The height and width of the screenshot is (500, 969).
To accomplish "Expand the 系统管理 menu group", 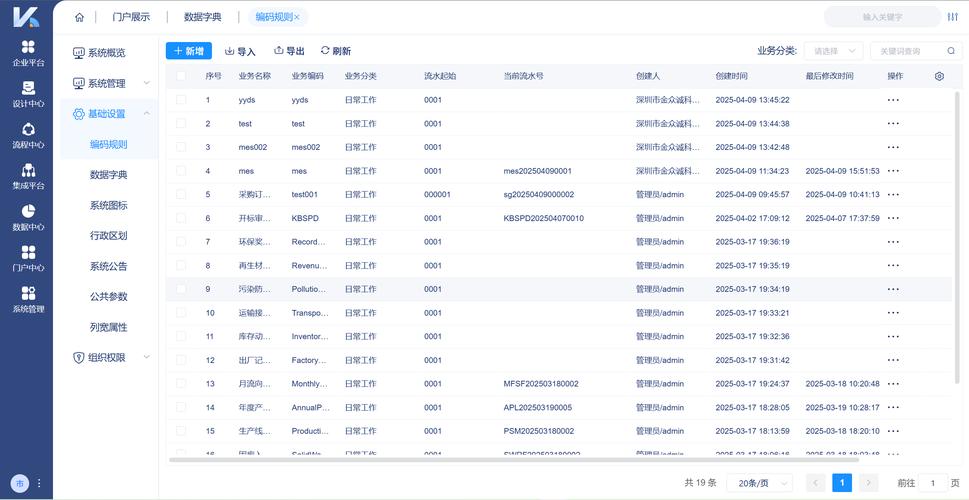I will point(109,83).
